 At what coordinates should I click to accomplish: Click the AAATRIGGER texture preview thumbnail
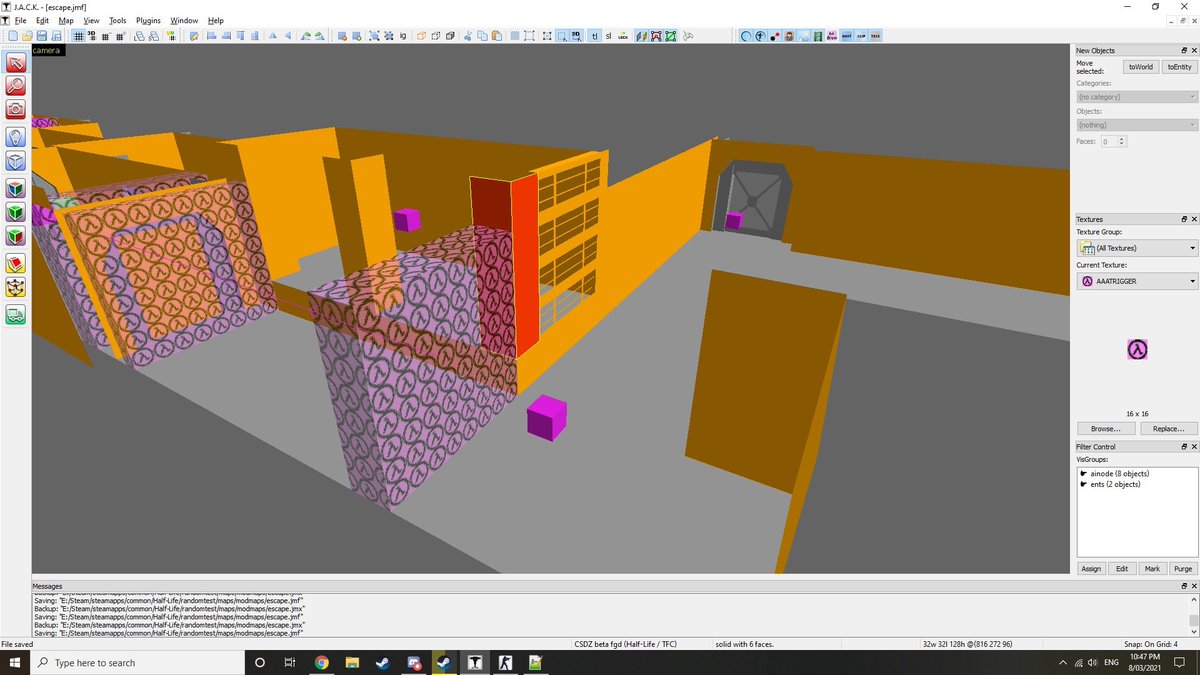click(x=1137, y=349)
